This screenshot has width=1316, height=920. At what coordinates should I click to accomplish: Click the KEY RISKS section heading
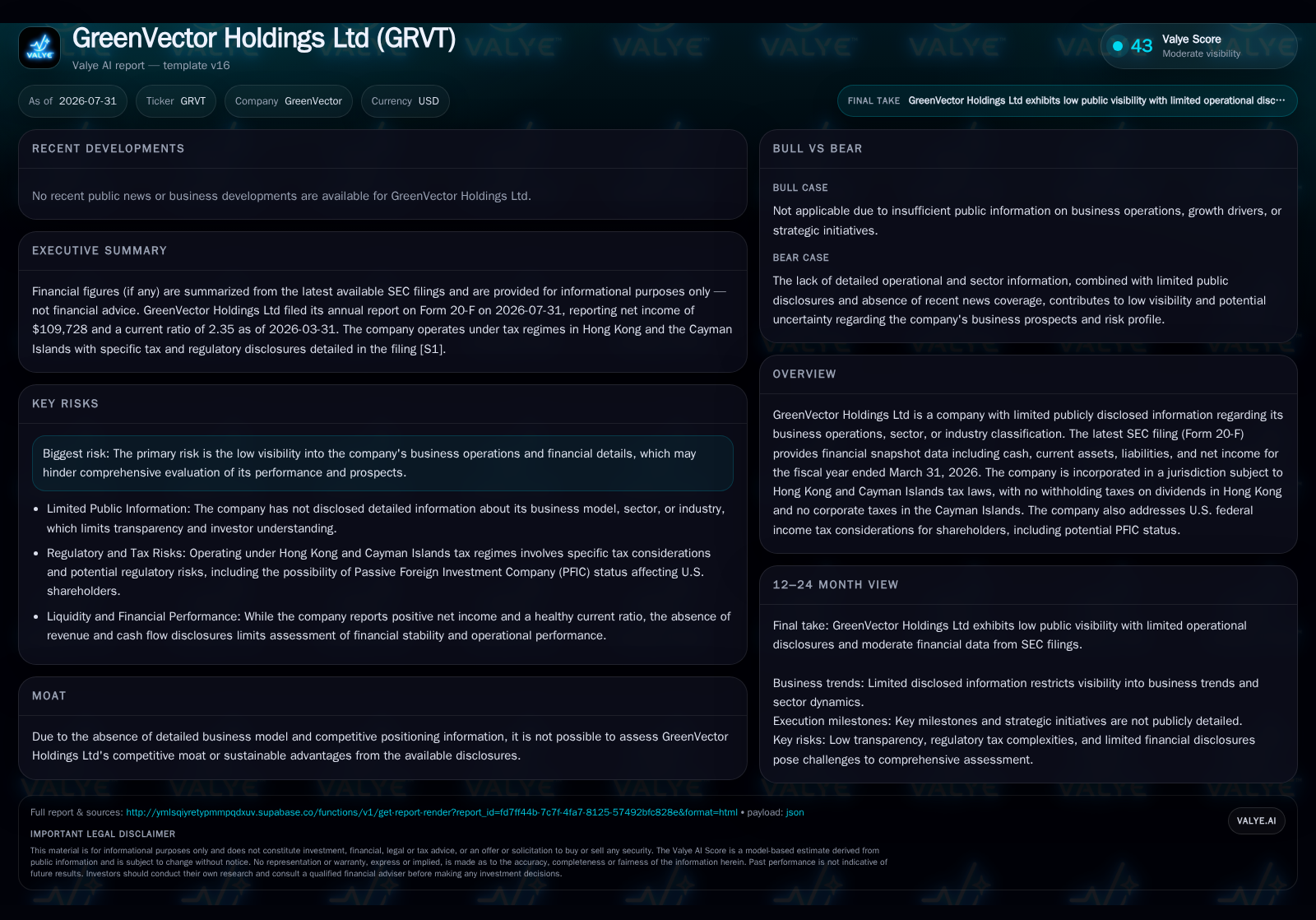coord(66,404)
